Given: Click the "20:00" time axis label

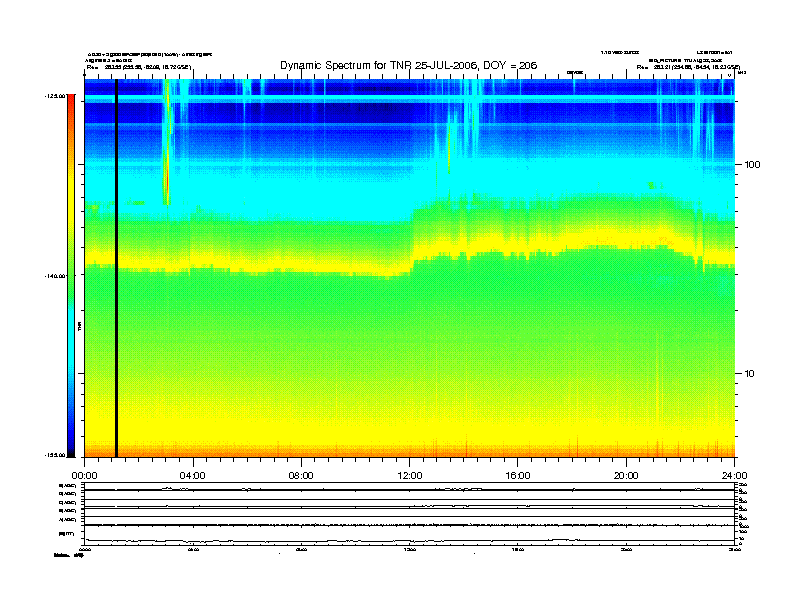Looking at the screenshot, I should point(626,476).
